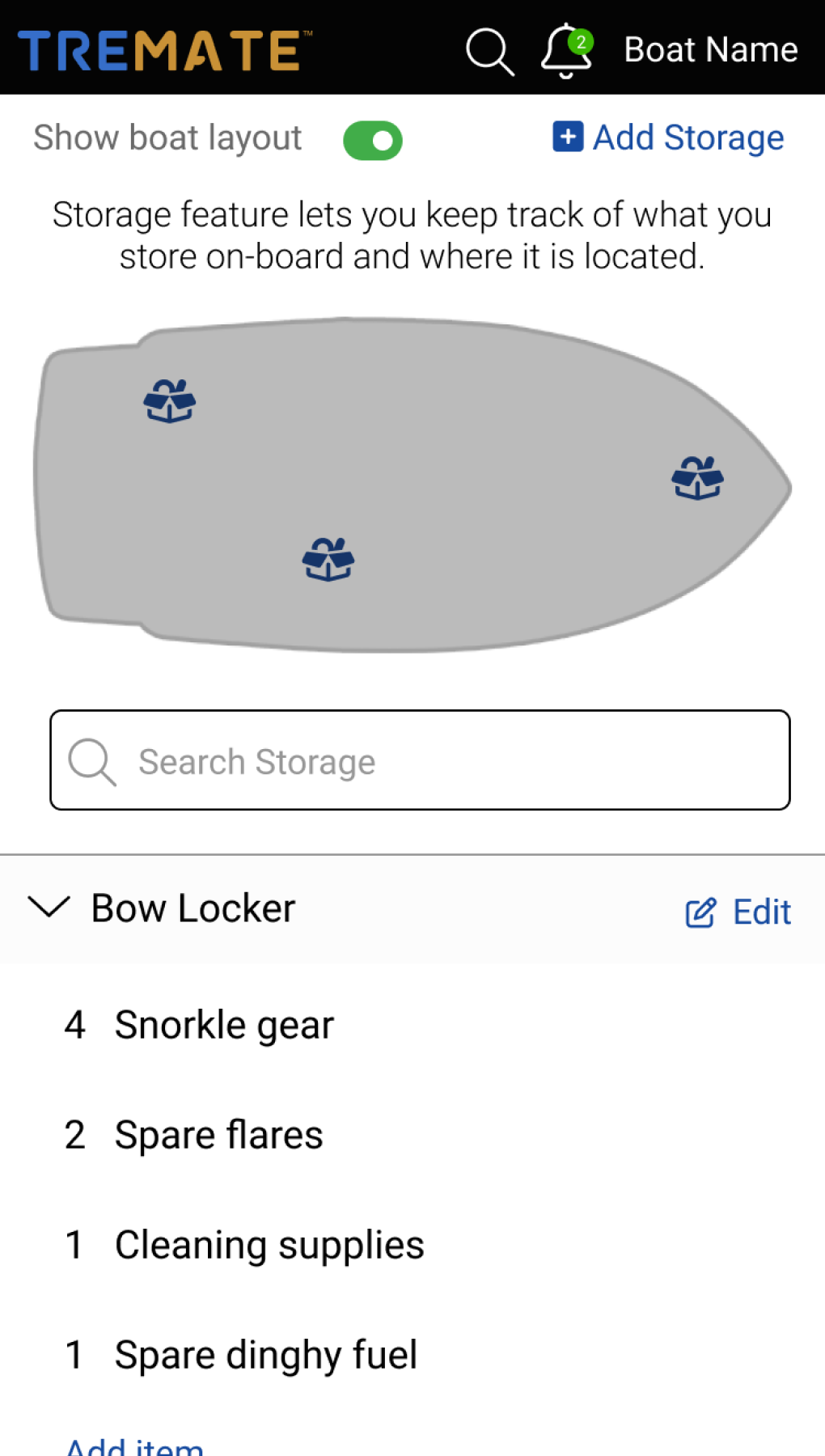Open the Boat Name menu
The height and width of the screenshot is (1456, 825).
[710, 50]
